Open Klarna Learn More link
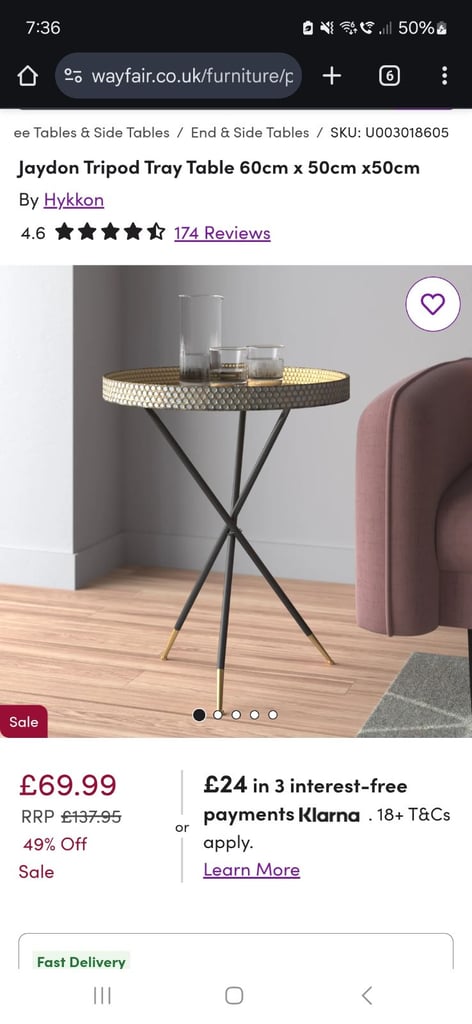Viewport: 472px width, 1024px height. click(251, 870)
